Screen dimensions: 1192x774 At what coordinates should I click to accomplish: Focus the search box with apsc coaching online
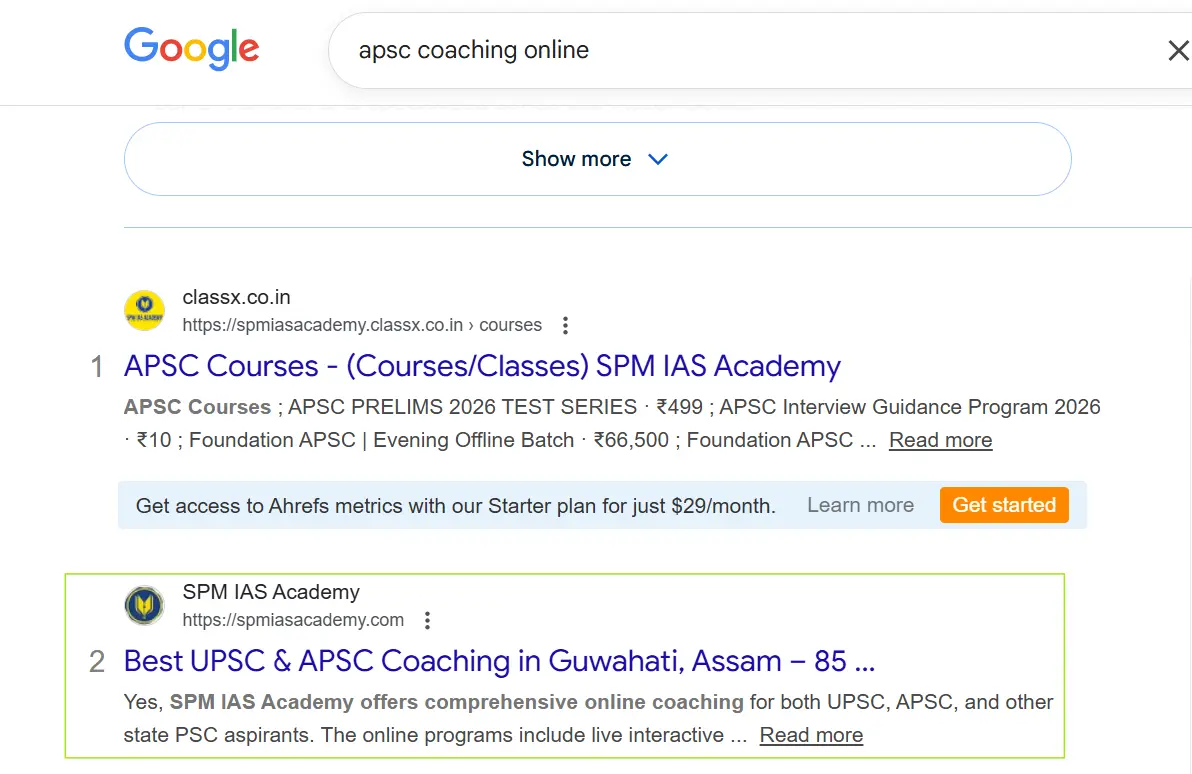[700, 50]
